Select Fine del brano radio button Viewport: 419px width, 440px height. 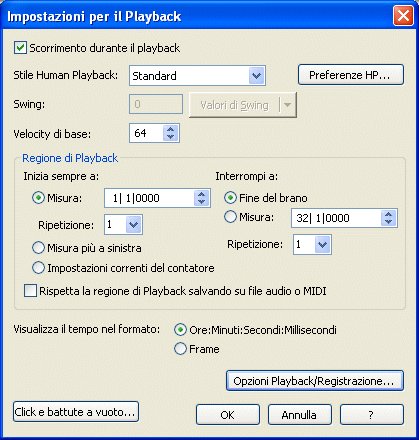click(230, 198)
